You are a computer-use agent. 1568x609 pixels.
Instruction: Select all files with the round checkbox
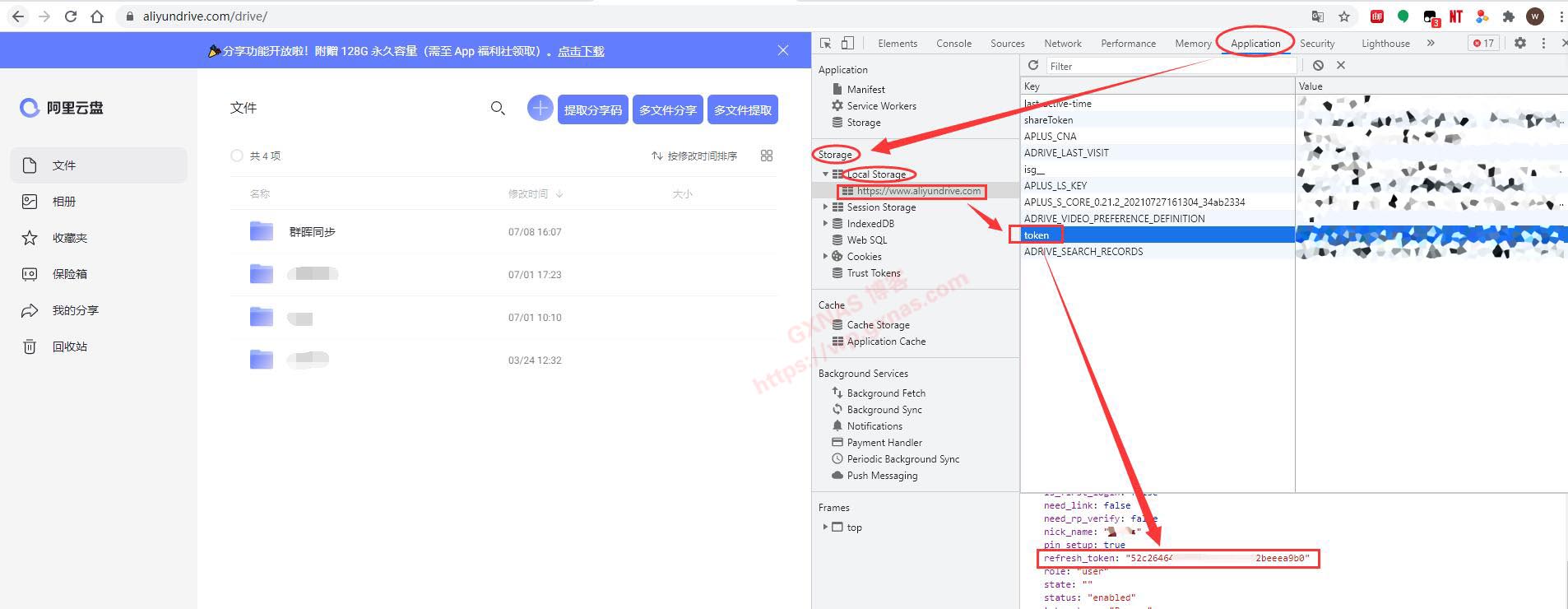point(237,156)
